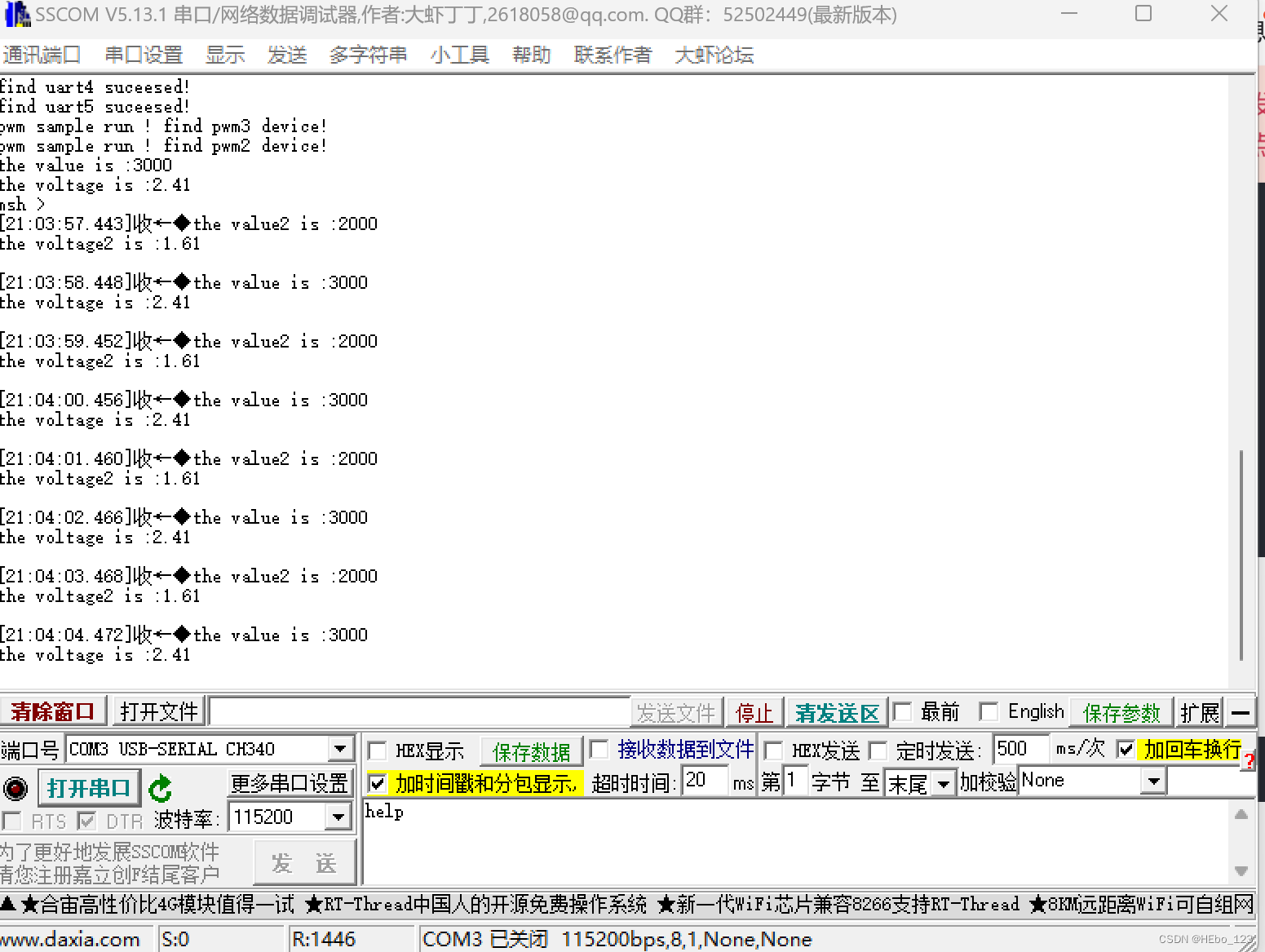
Task: Enable the HEX显示 checkbox
Action: [x=377, y=751]
